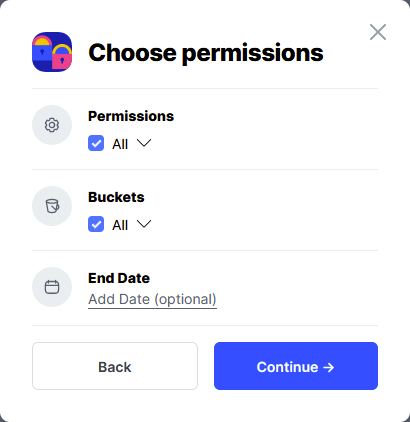The width and height of the screenshot is (410, 422).
Task: Click the blue padlock in the logo
Action: pos(42,48)
